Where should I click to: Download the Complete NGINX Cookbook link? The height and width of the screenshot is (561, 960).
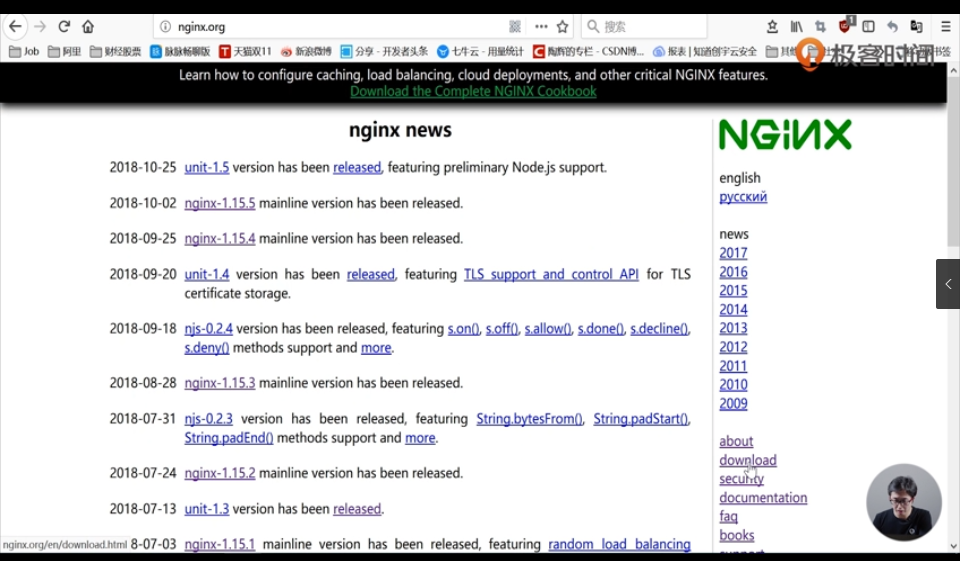point(473,91)
